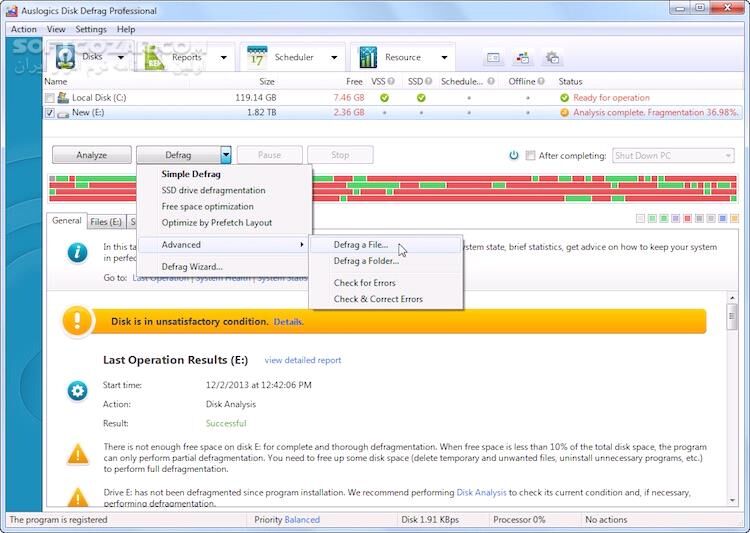750x533 pixels.
Task: Select Check for Errors
Action: pyautogui.click(x=386, y=283)
